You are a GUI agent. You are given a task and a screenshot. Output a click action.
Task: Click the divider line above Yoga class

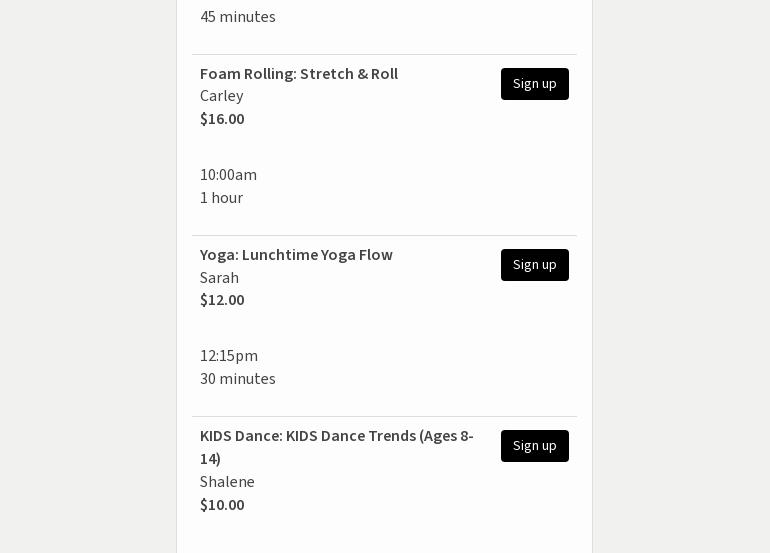click(x=384, y=235)
